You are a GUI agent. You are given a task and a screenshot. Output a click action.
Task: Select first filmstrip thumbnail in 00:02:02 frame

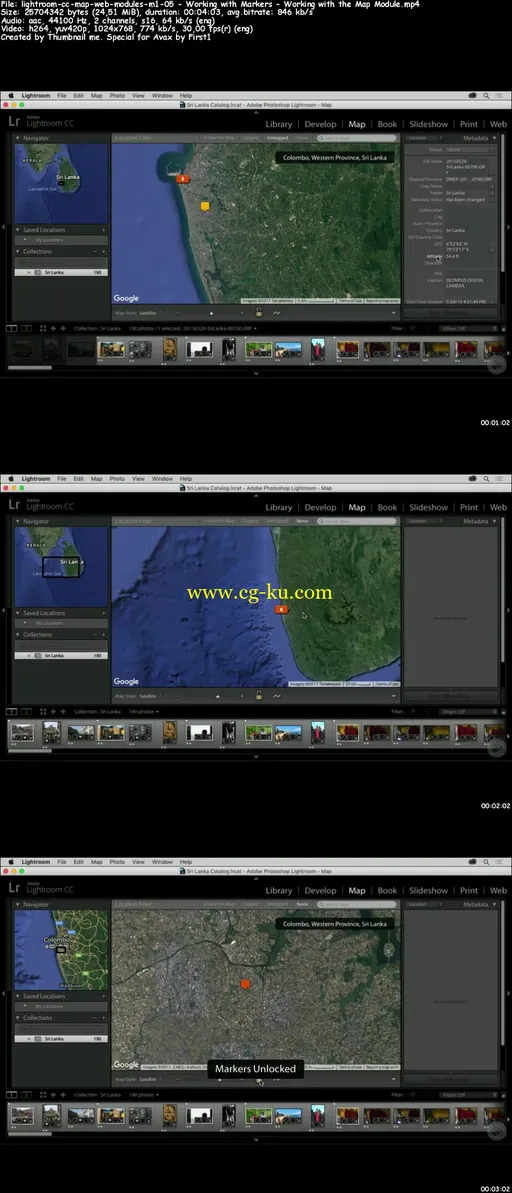21,732
